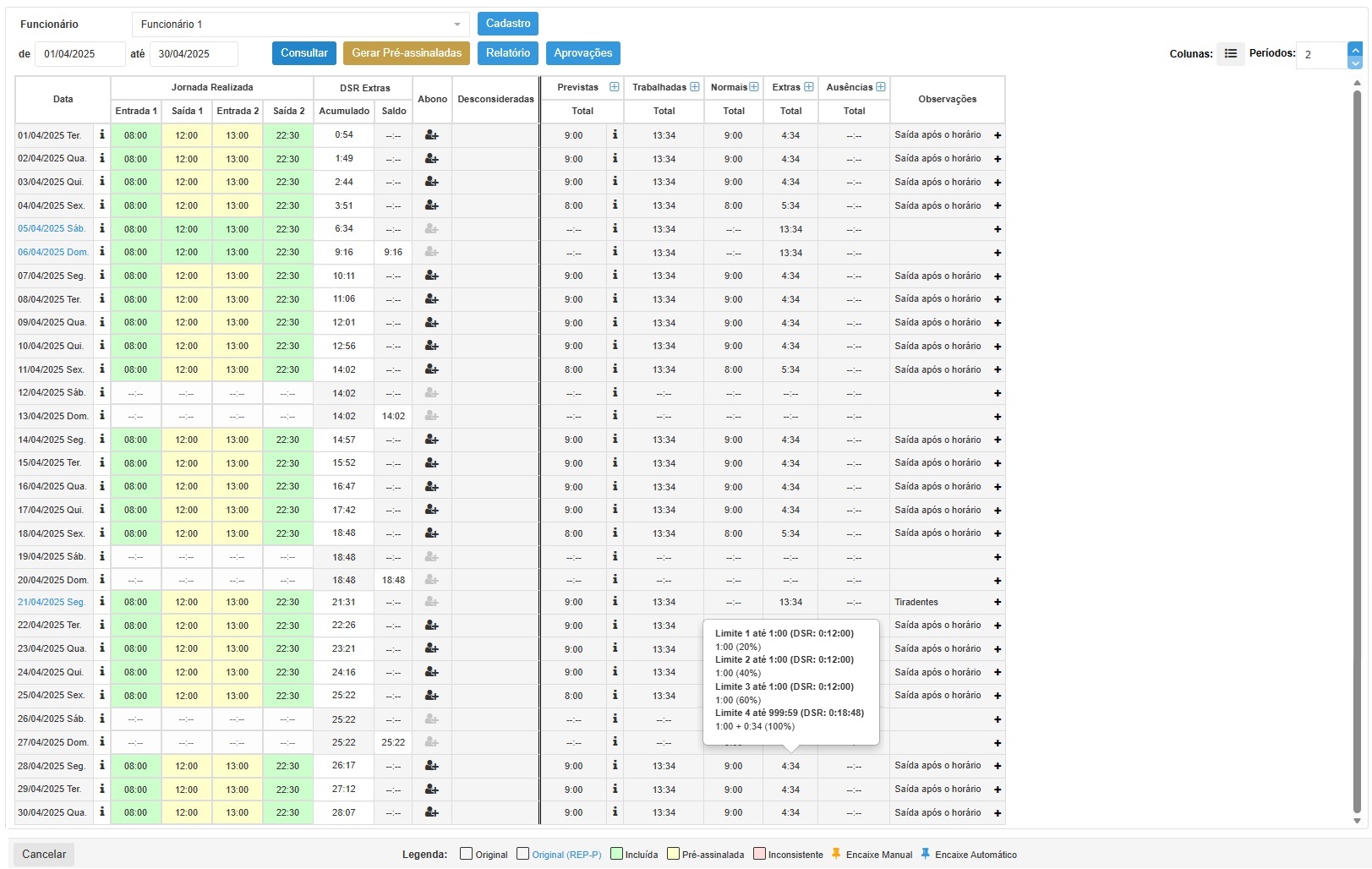
Task: Open info icon beside date 10/04/2025 Qui.
Action: [x=102, y=345]
